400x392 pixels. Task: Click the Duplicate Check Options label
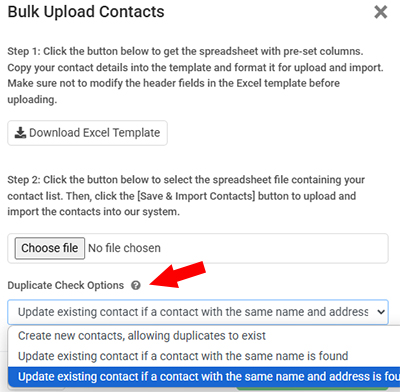click(66, 285)
